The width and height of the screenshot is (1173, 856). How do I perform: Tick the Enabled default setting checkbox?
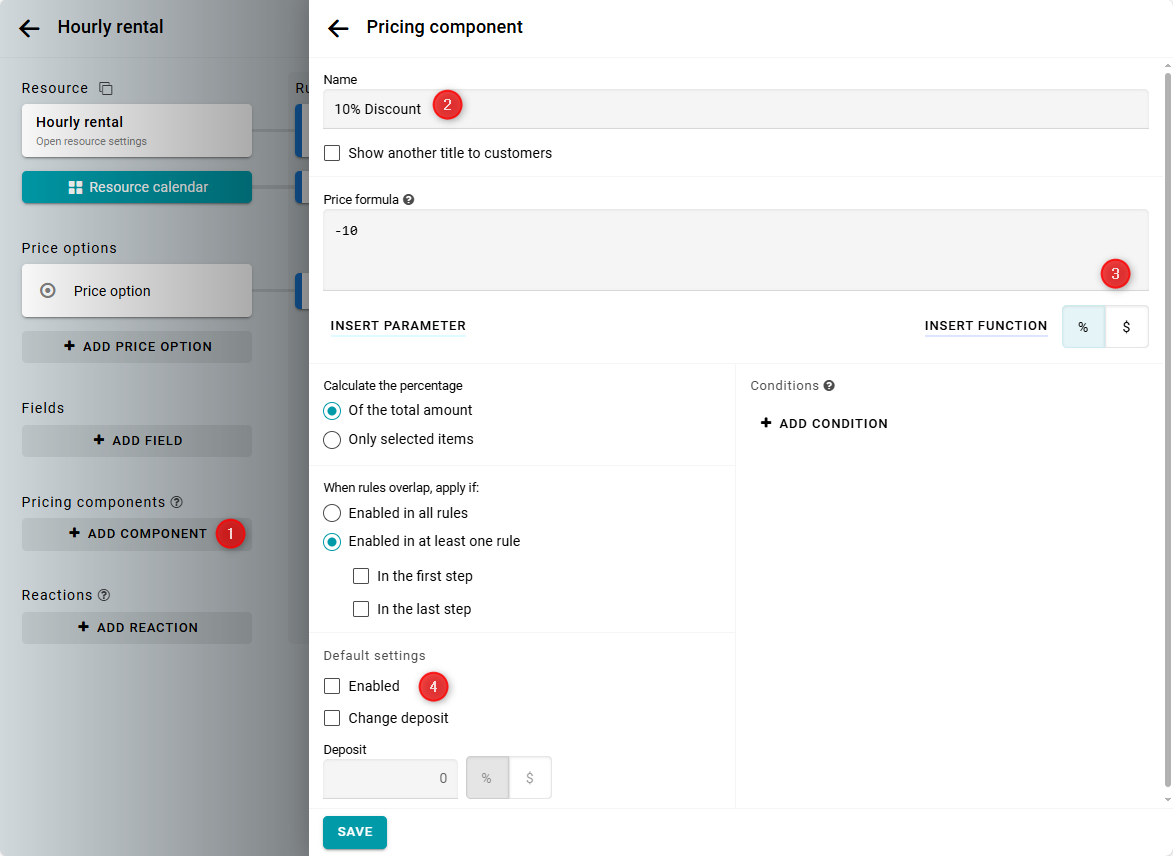click(332, 686)
